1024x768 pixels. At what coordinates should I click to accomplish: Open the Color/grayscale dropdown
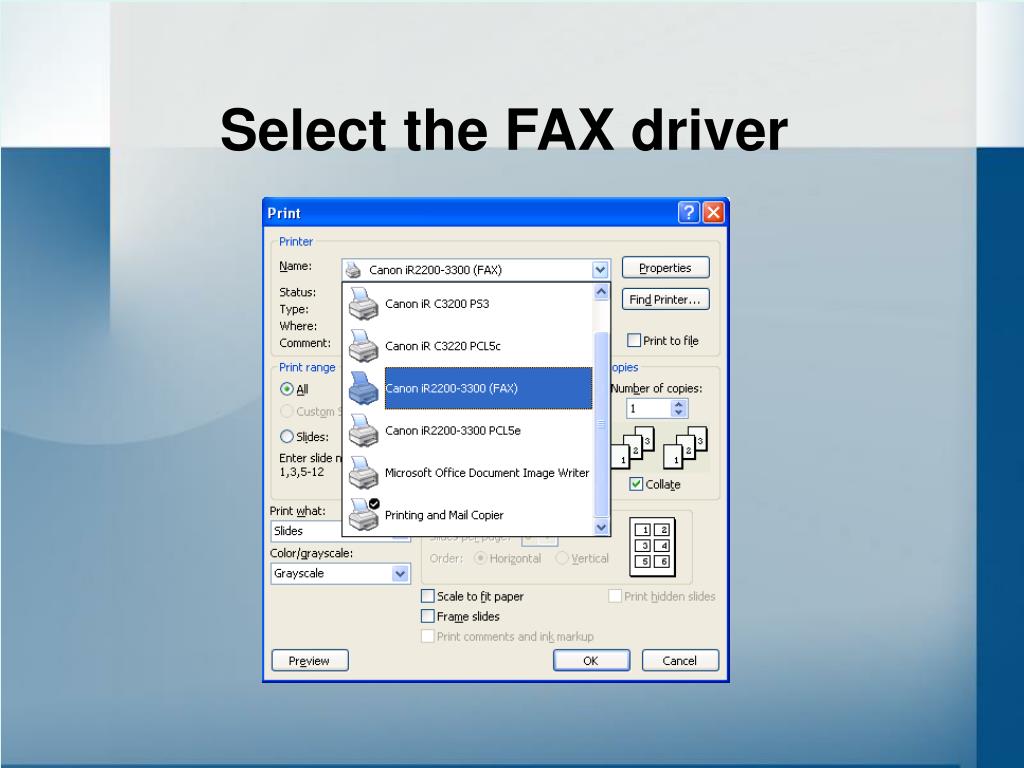pyautogui.click(x=400, y=573)
